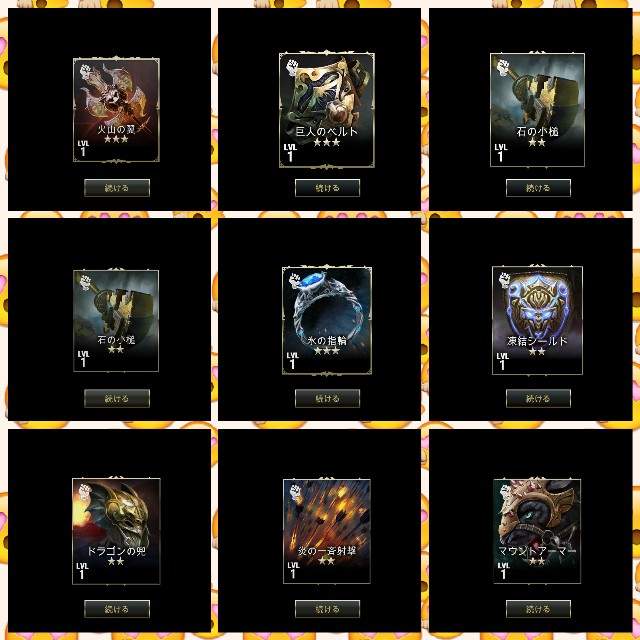Viewport: 640px width, 640px height.
Task: Click 続ける below the 巨人のベルト card
Action: 327,188
